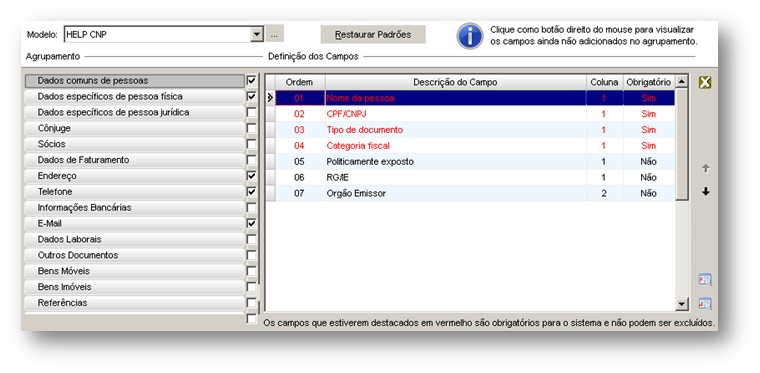This screenshot has height=373, width=760.
Task: Click the preview icon with red F
Action: pos(705,280)
